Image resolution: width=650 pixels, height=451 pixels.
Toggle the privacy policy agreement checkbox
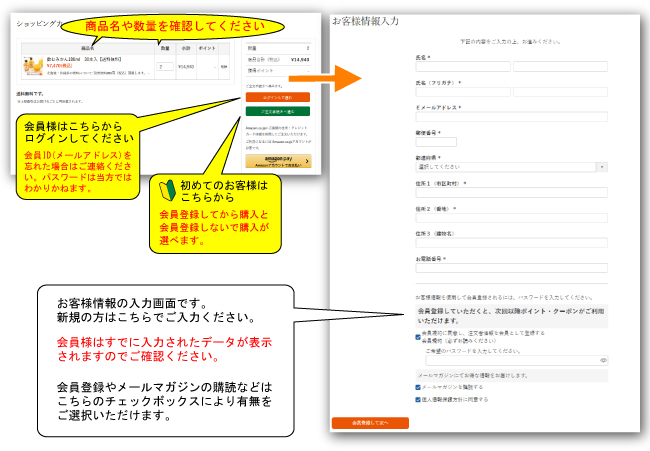pyautogui.click(x=418, y=398)
